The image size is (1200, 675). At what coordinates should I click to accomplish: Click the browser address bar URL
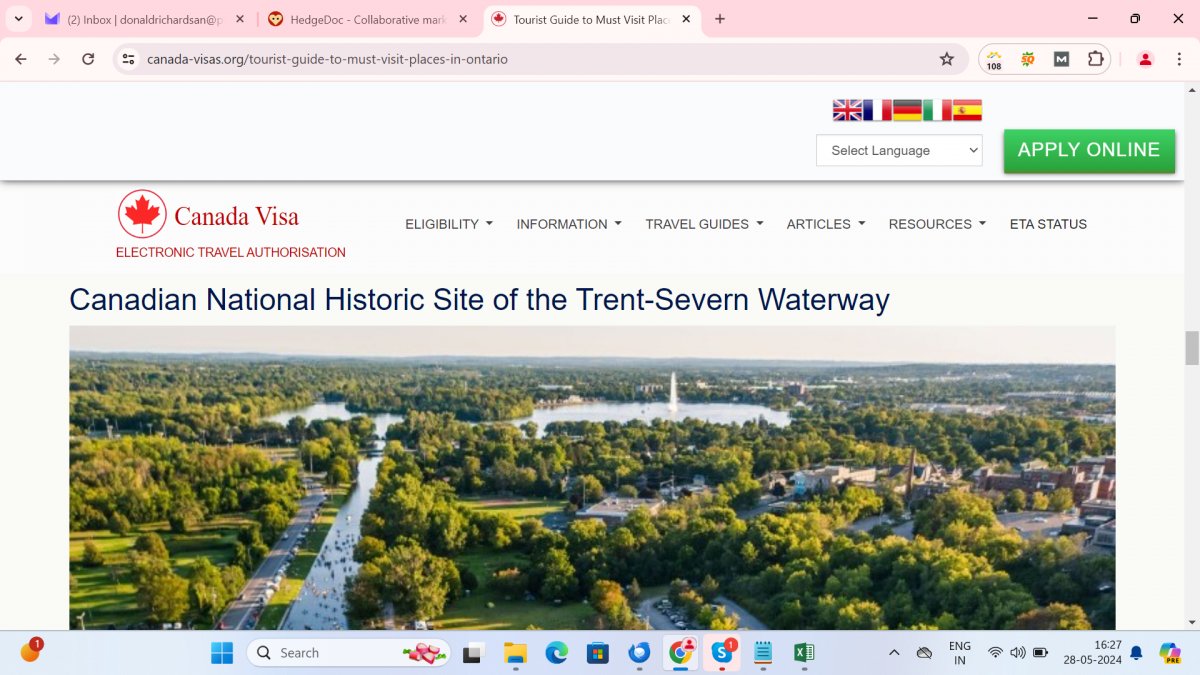tap(327, 59)
